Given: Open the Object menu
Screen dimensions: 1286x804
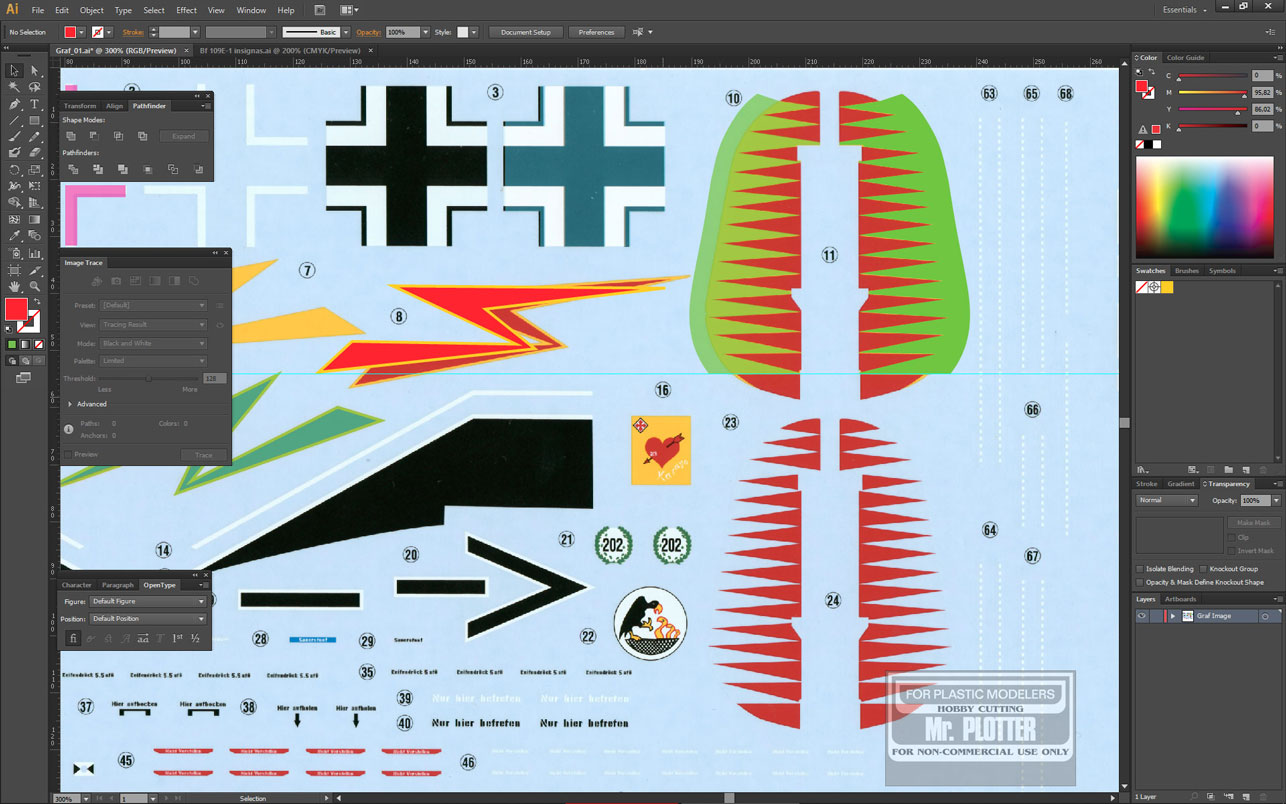Looking at the screenshot, I should [92, 10].
